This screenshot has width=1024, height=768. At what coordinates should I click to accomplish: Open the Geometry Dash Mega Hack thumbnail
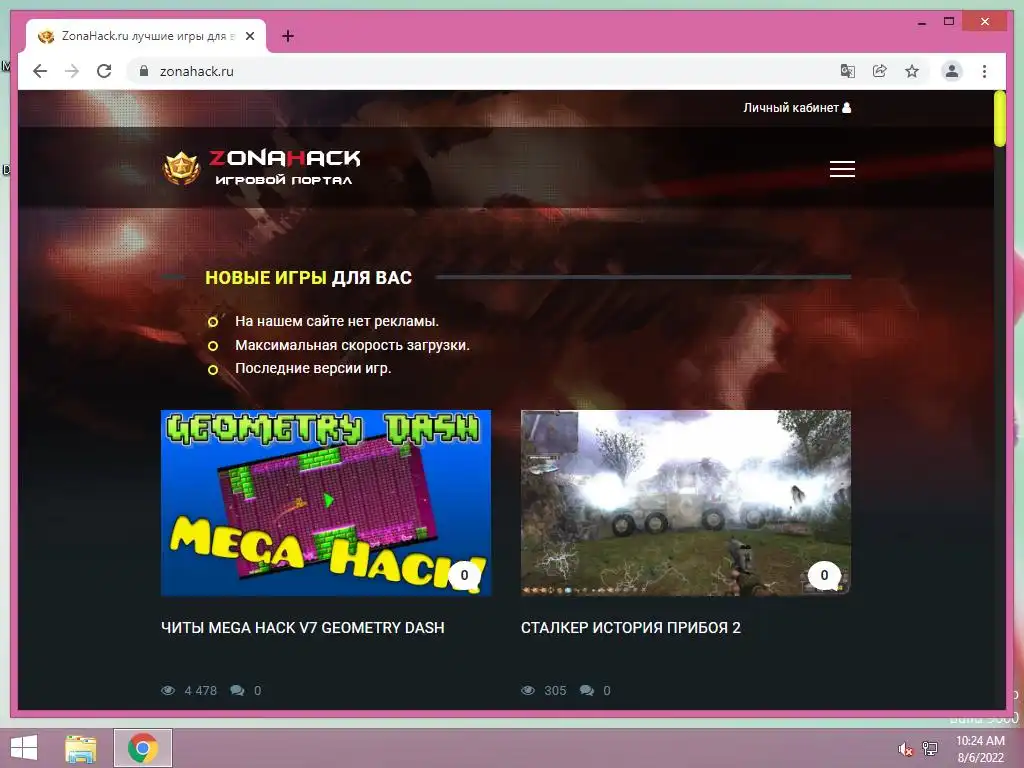coord(326,503)
